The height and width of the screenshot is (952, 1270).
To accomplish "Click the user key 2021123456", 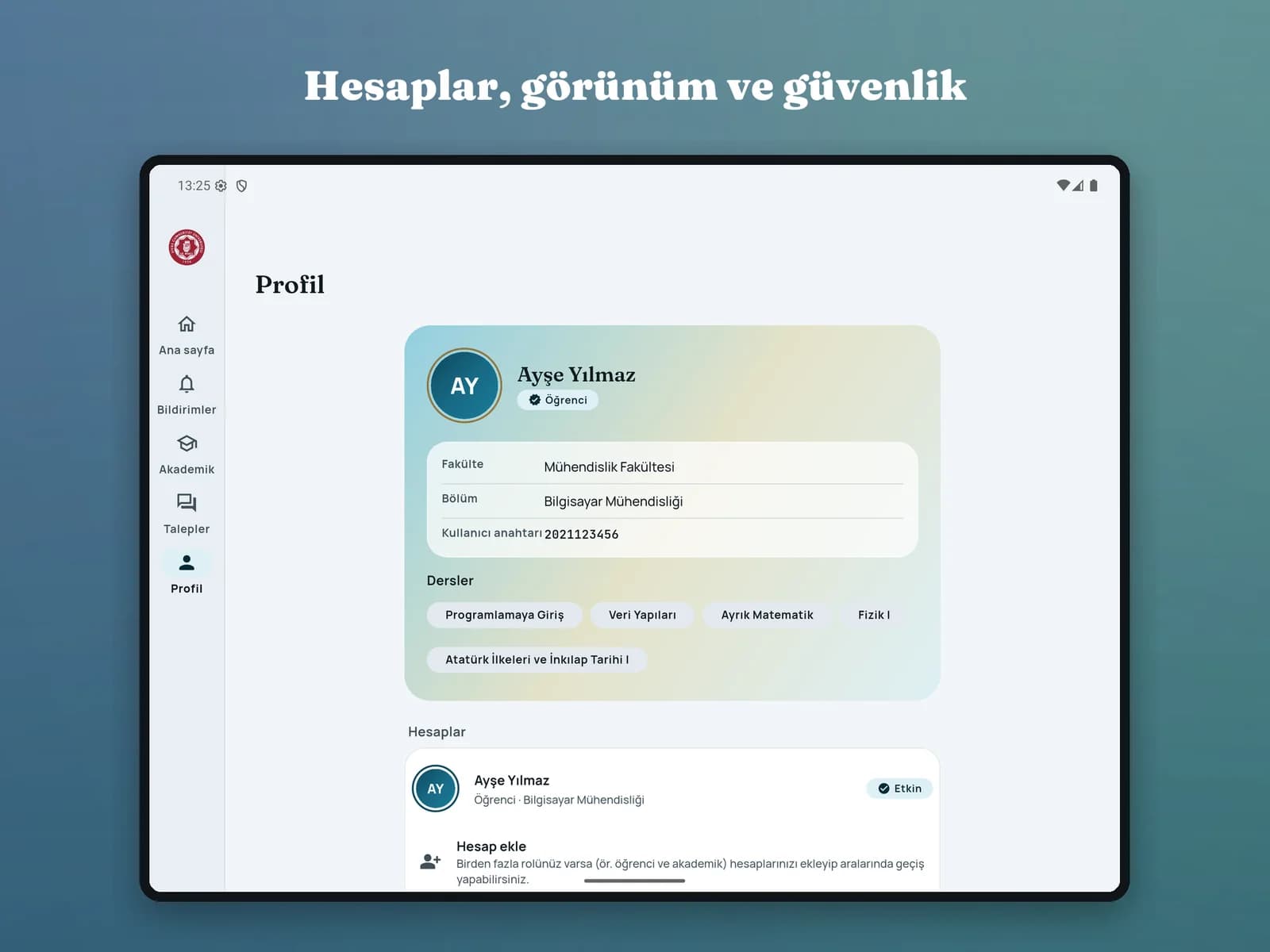I will click(581, 535).
